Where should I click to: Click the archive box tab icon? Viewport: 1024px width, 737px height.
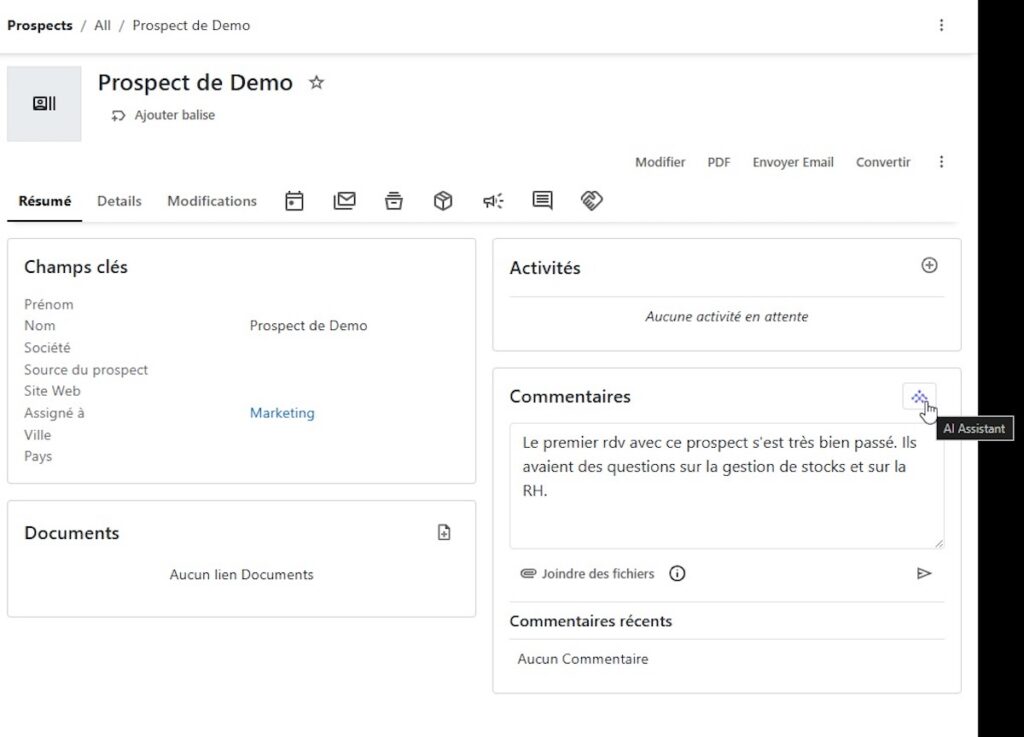pyautogui.click(x=394, y=201)
